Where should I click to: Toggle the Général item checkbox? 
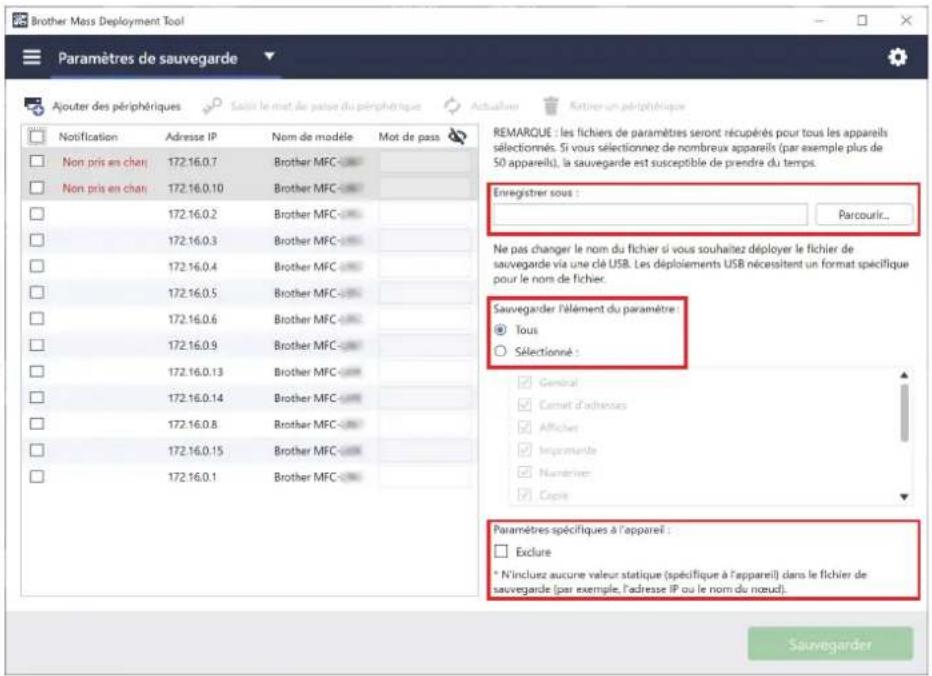pyautogui.click(x=524, y=382)
